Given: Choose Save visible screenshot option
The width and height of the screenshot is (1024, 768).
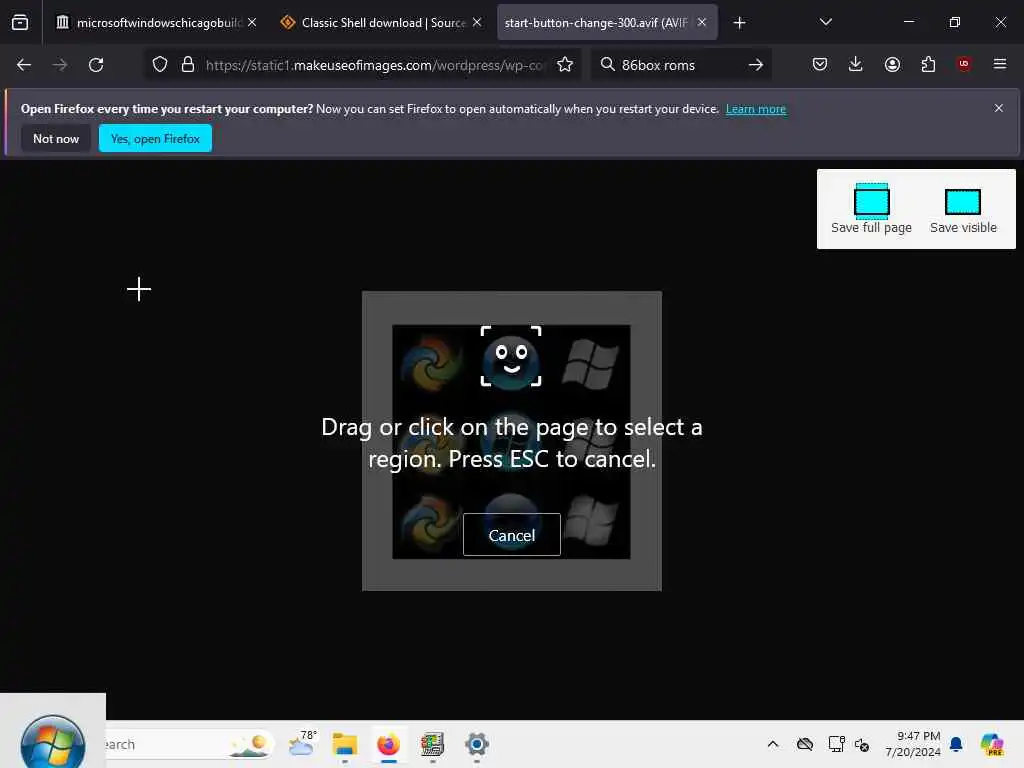Looking at the screenshot, I should point(963,209).
